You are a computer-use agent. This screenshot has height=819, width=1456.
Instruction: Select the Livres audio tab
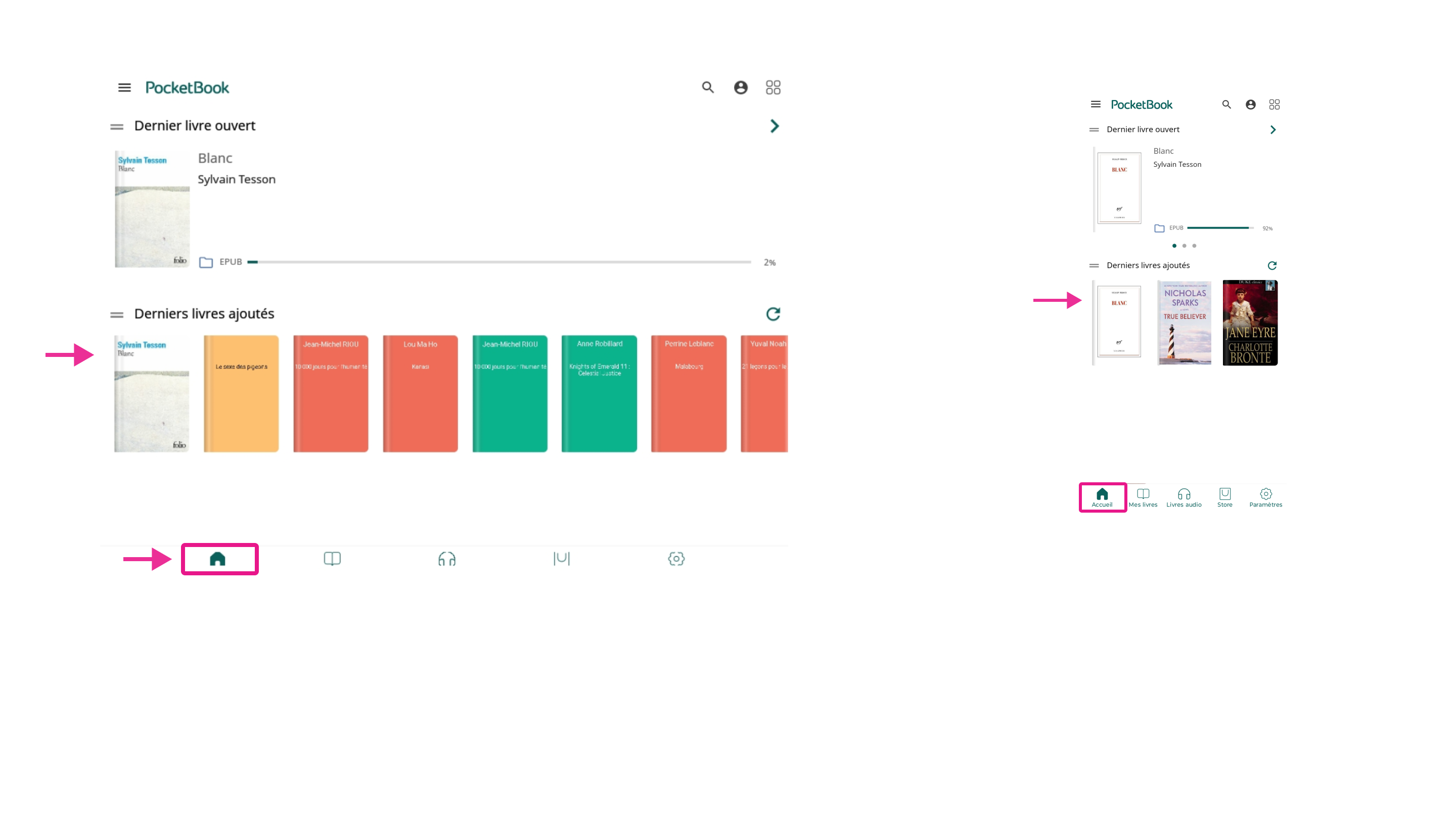(1184, 498)
